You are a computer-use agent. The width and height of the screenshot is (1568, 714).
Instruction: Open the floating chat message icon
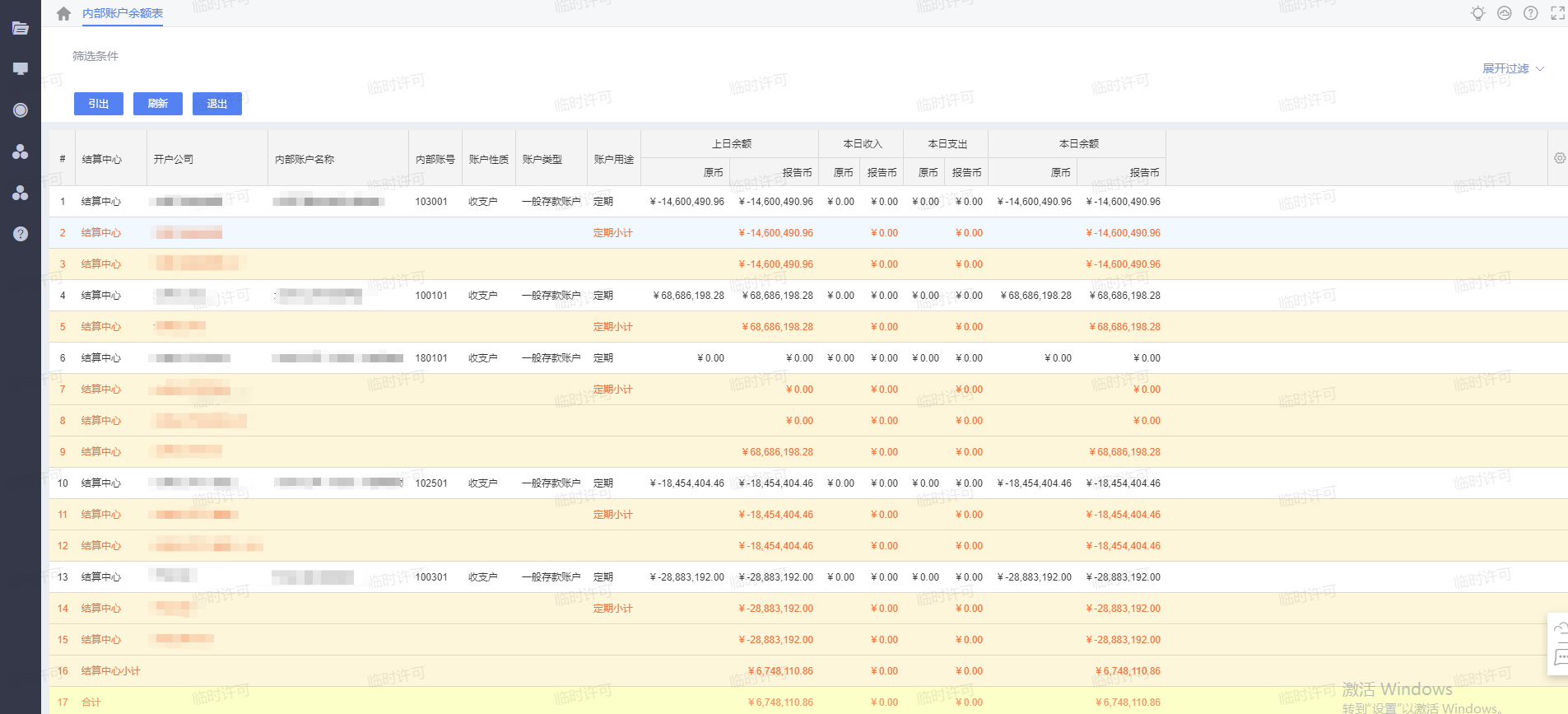pos(1560,657)
